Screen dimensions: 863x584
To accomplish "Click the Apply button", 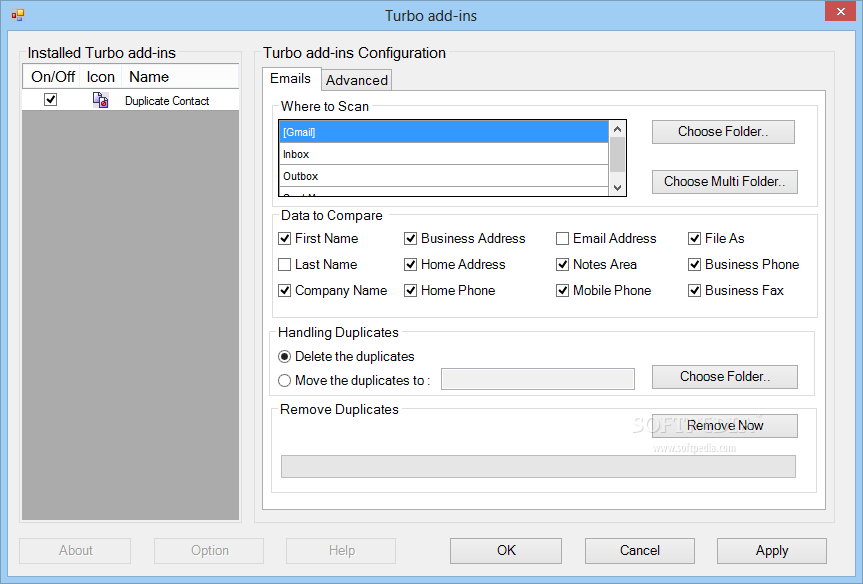I will click(x=772, y=551).
